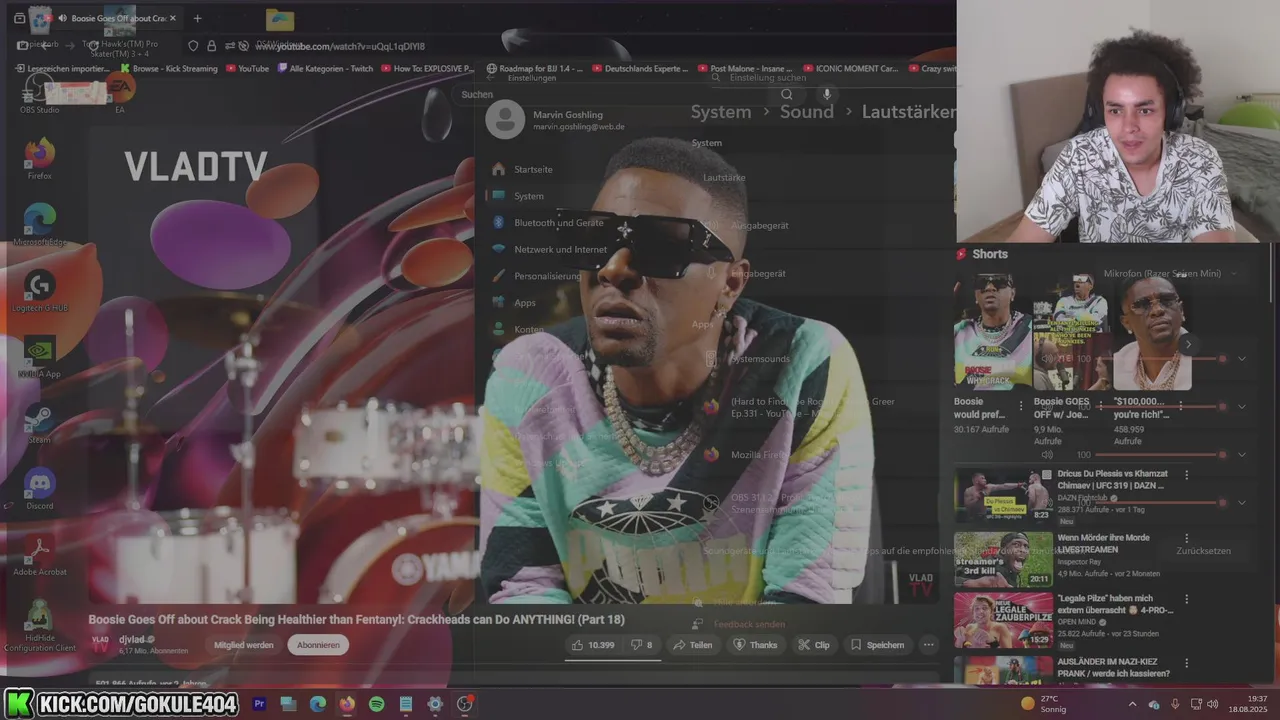
Task: Click the Teilen share button
Action: [x=692, y=645]
